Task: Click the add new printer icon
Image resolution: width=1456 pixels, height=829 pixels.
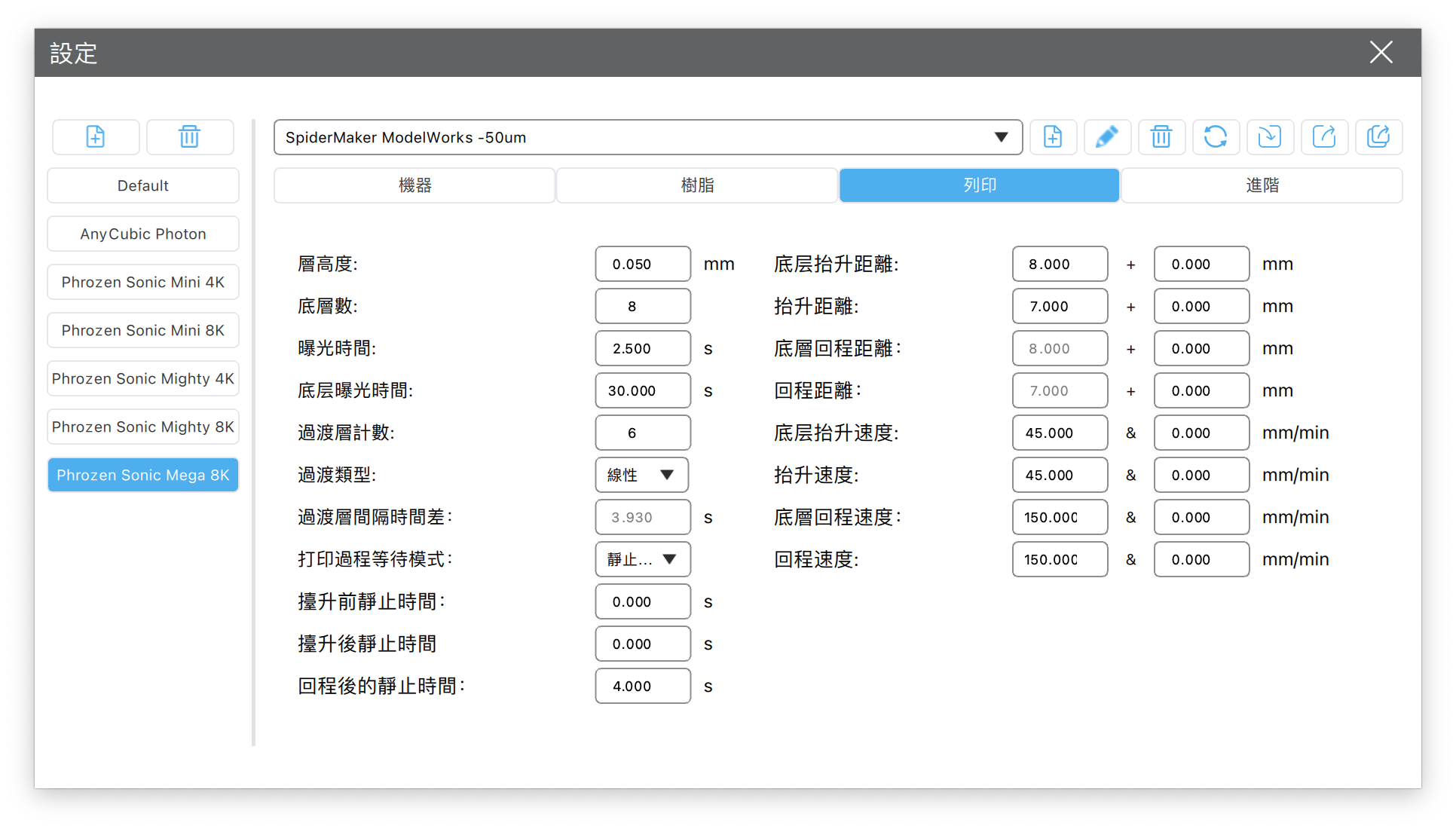Action: click(x=96, y=137)
